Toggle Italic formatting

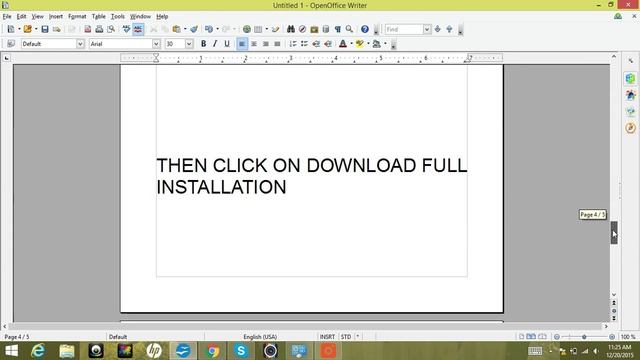point(215,44)
